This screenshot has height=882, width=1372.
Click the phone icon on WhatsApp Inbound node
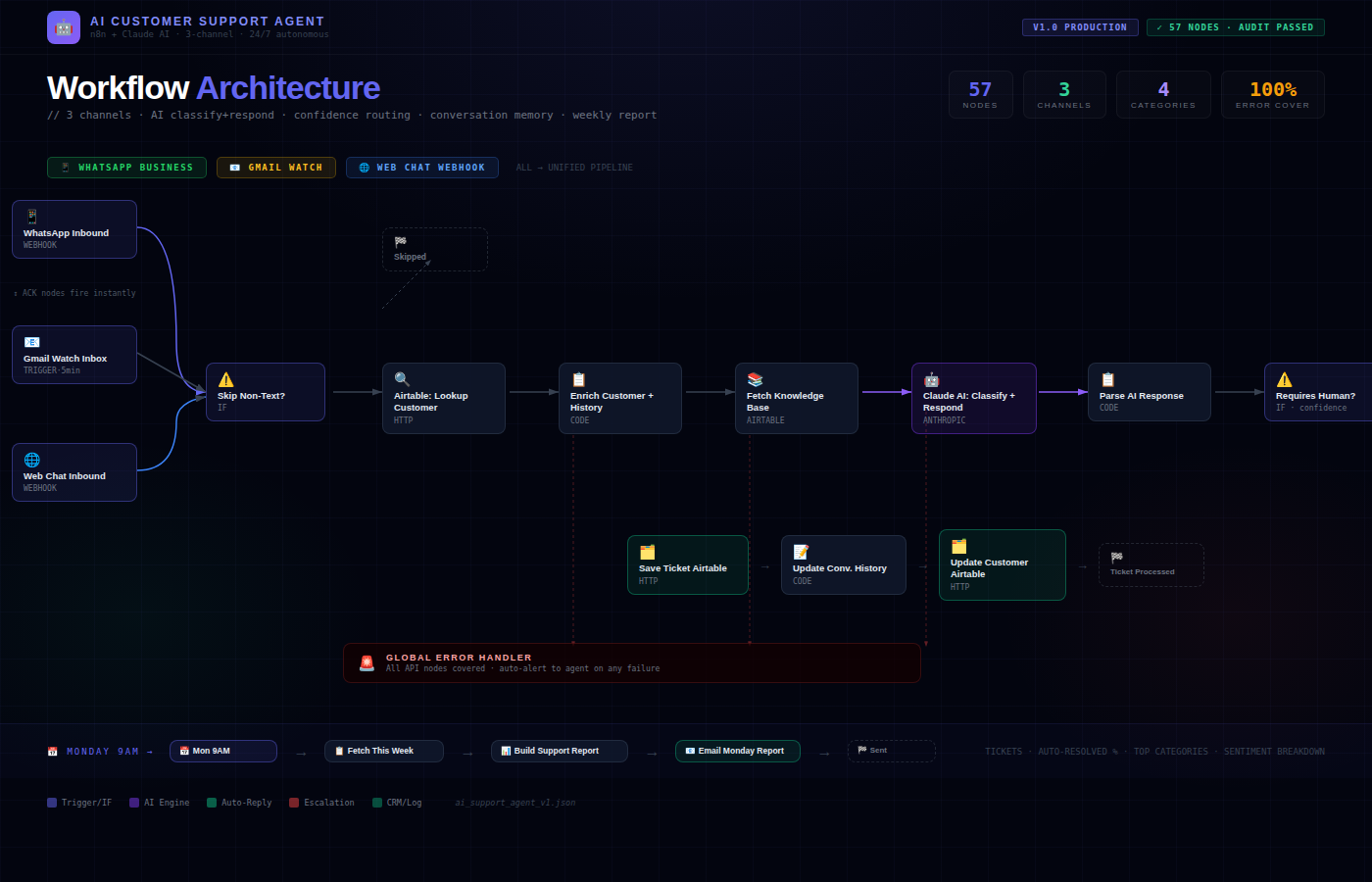[31, 217]
